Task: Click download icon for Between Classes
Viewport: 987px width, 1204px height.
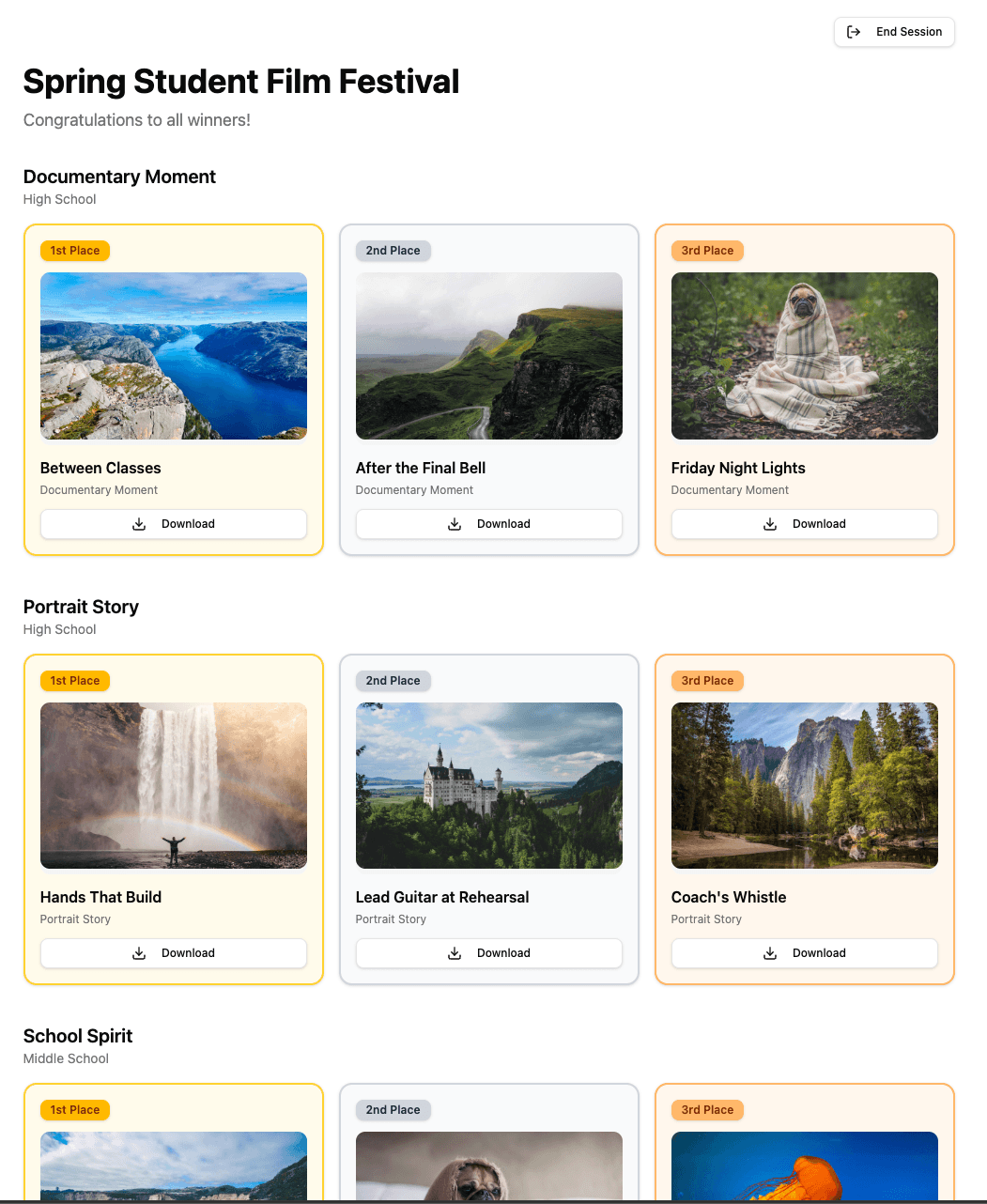Action: (x=139, y=524)
